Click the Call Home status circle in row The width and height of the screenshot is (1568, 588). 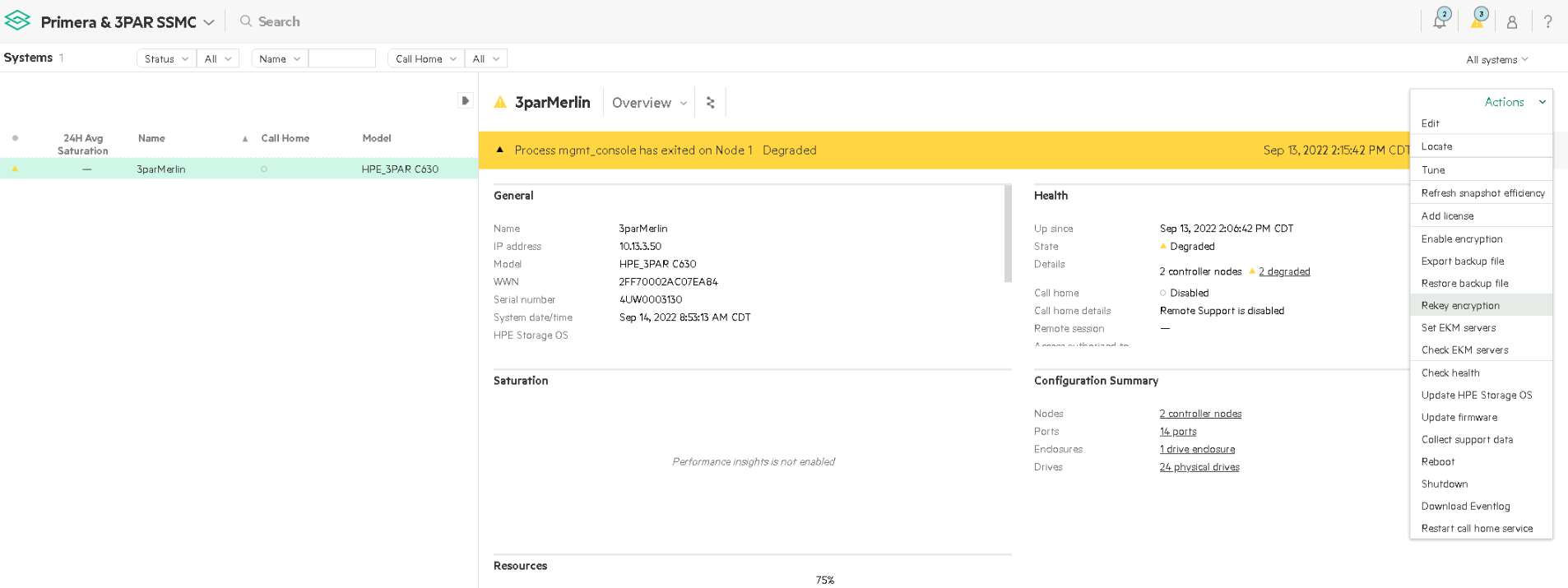(x=263, y=169)
